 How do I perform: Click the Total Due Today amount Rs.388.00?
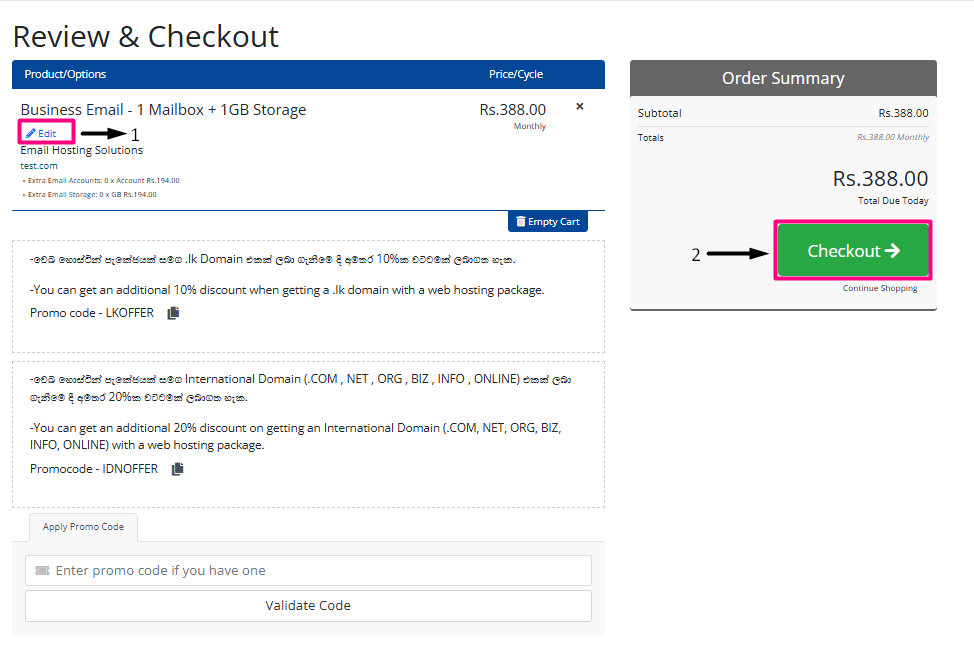coord(880,179)
